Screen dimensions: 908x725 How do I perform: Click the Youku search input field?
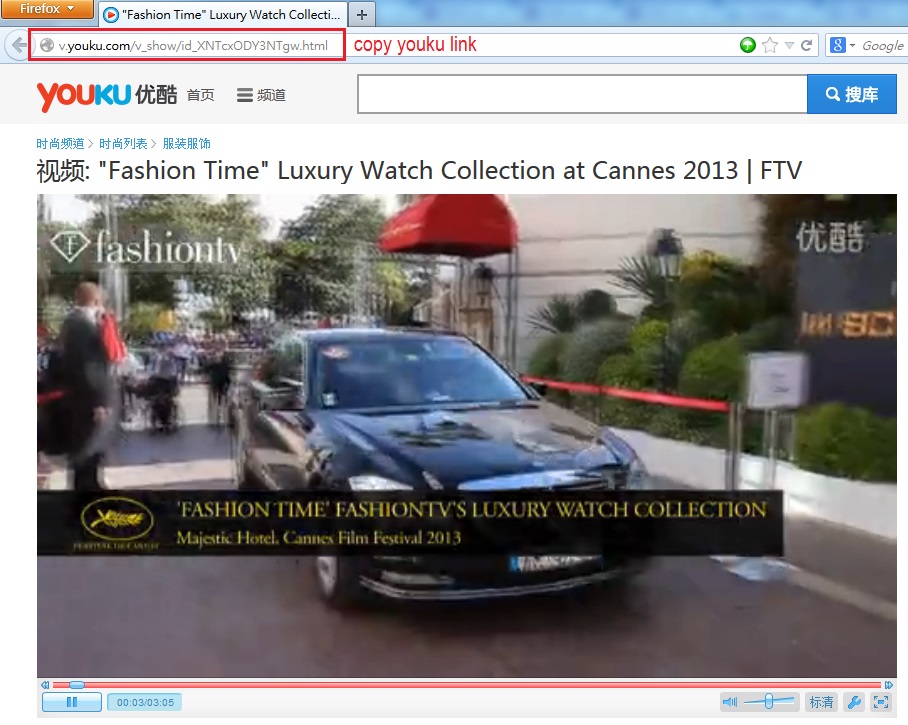point(582,95)
